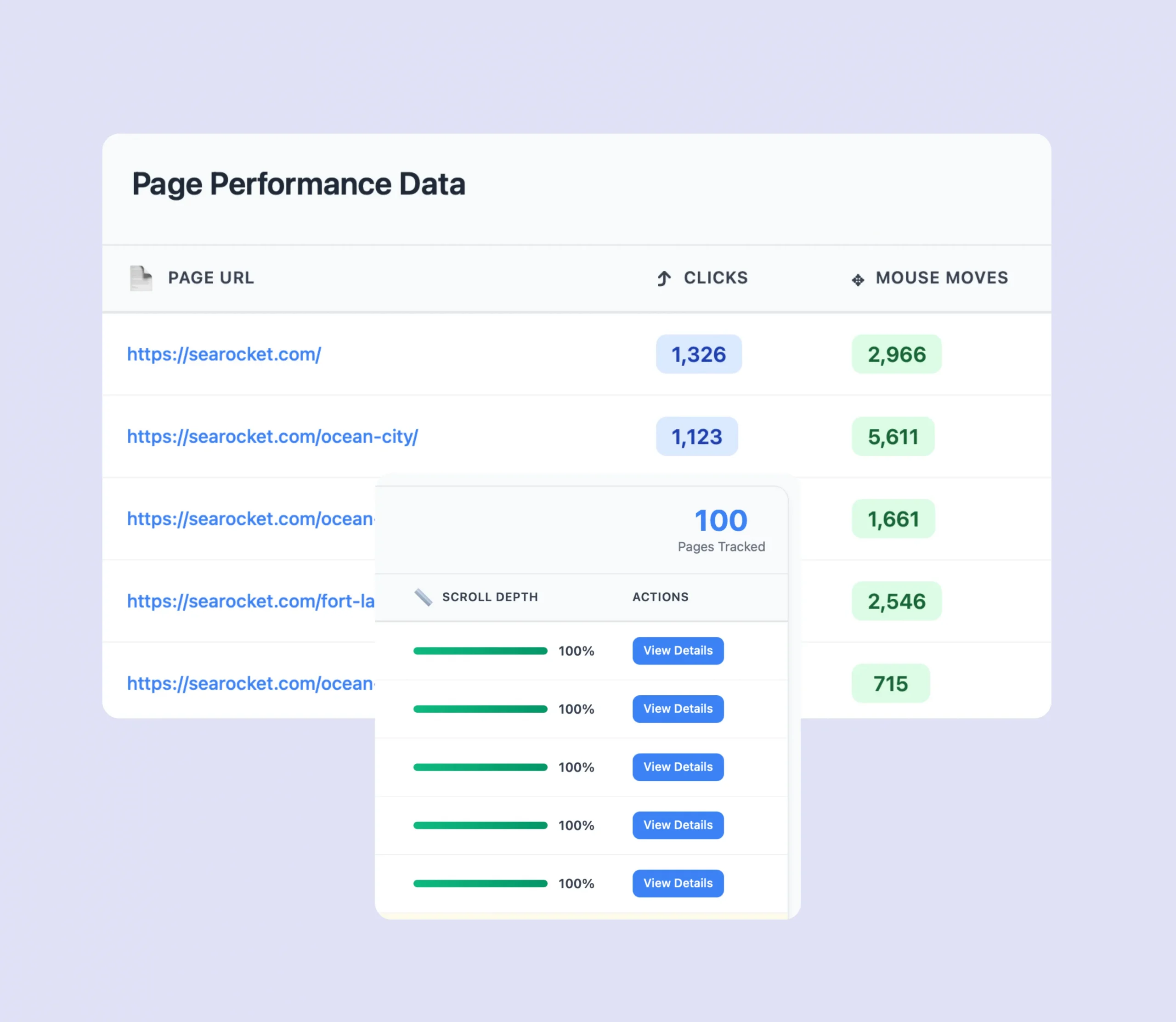Click the page document icon beside PAGE URL

[x=141, y=278]
